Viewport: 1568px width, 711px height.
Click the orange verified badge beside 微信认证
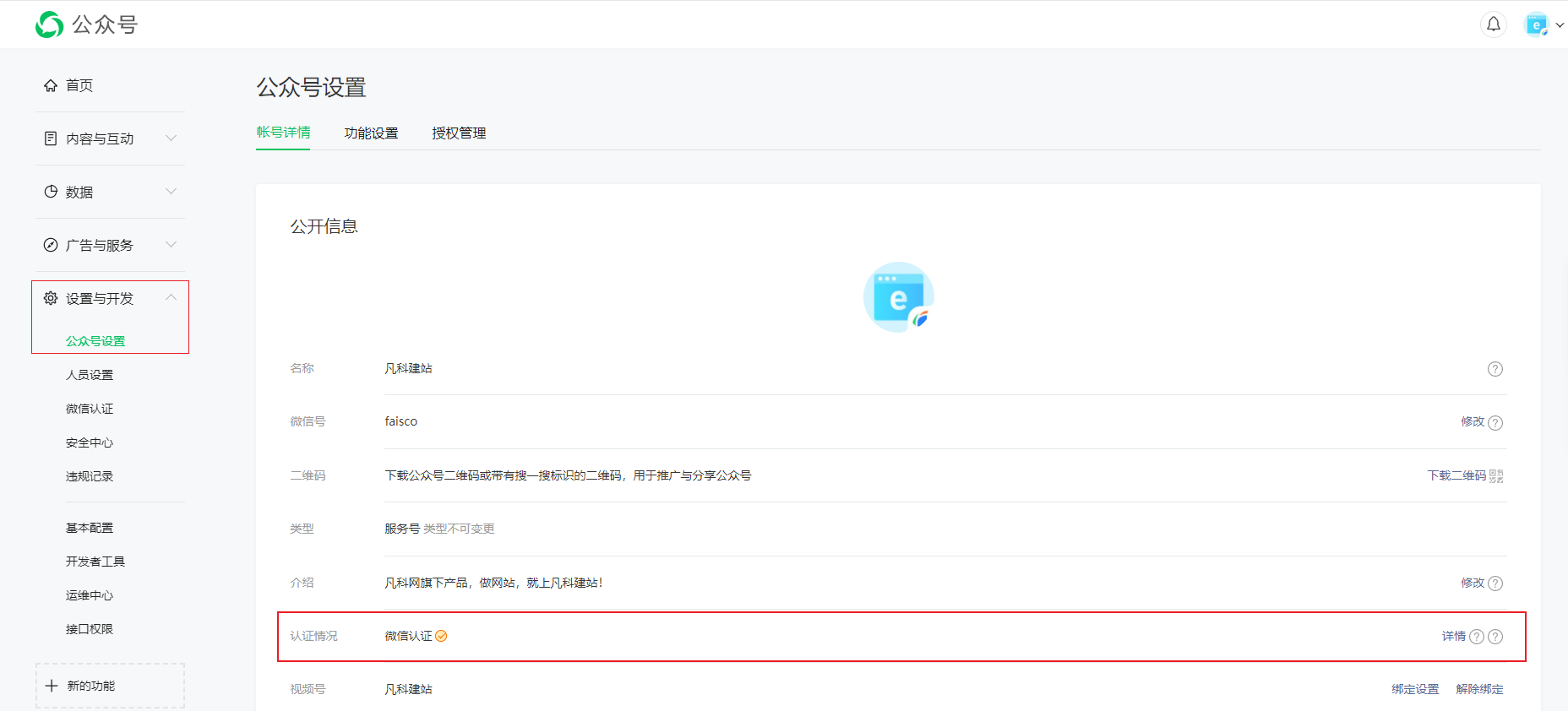point(441,636)
